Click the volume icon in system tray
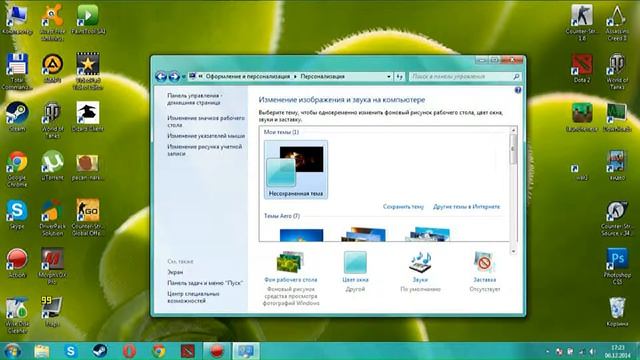 [x=592, y=351]
